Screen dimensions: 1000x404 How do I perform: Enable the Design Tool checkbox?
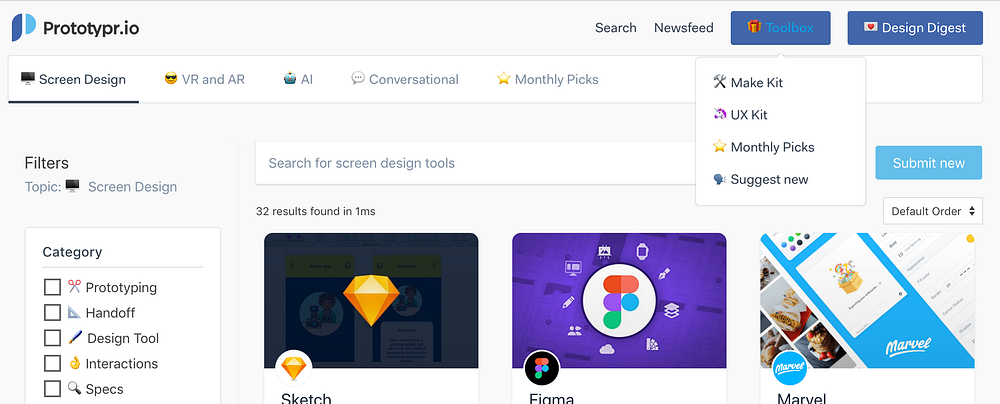click(52, 338)
